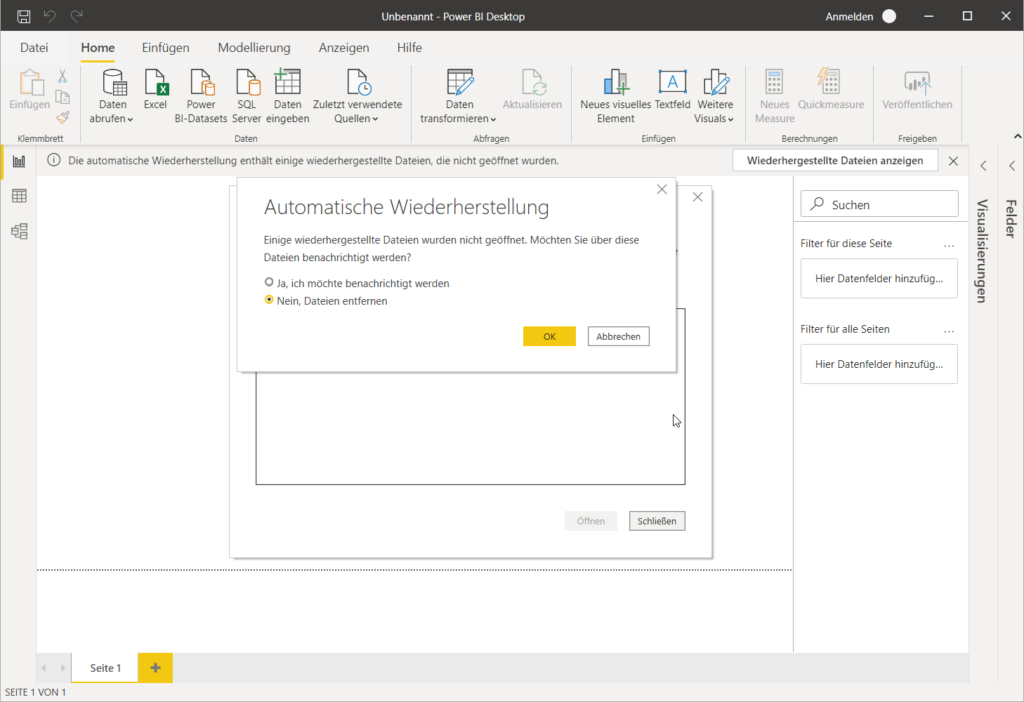Click the info icon in notification bar
Viewport: 1024px width, 702px height.
click(54, 160)
